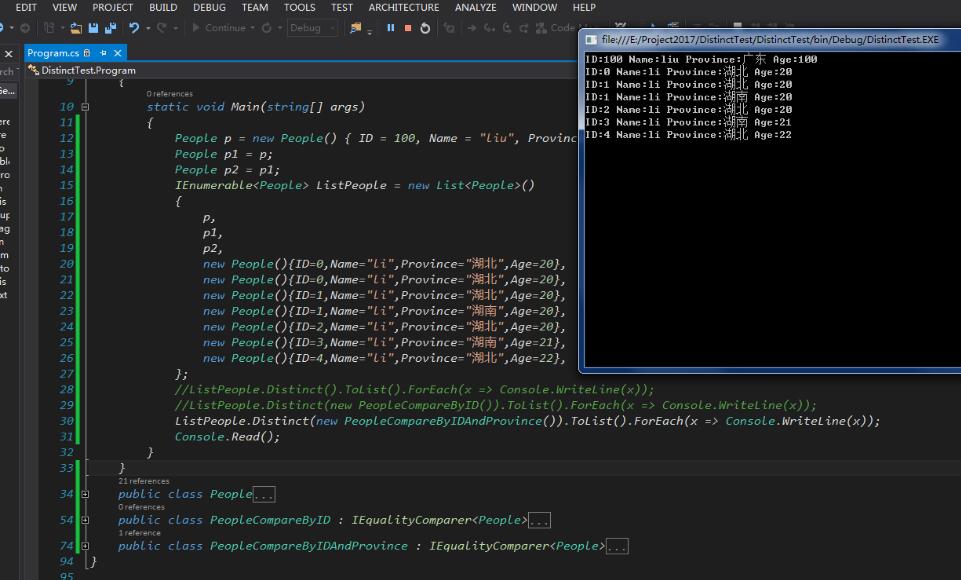Restart the debugging session icon
961x580 pixels.
point(425,28)
